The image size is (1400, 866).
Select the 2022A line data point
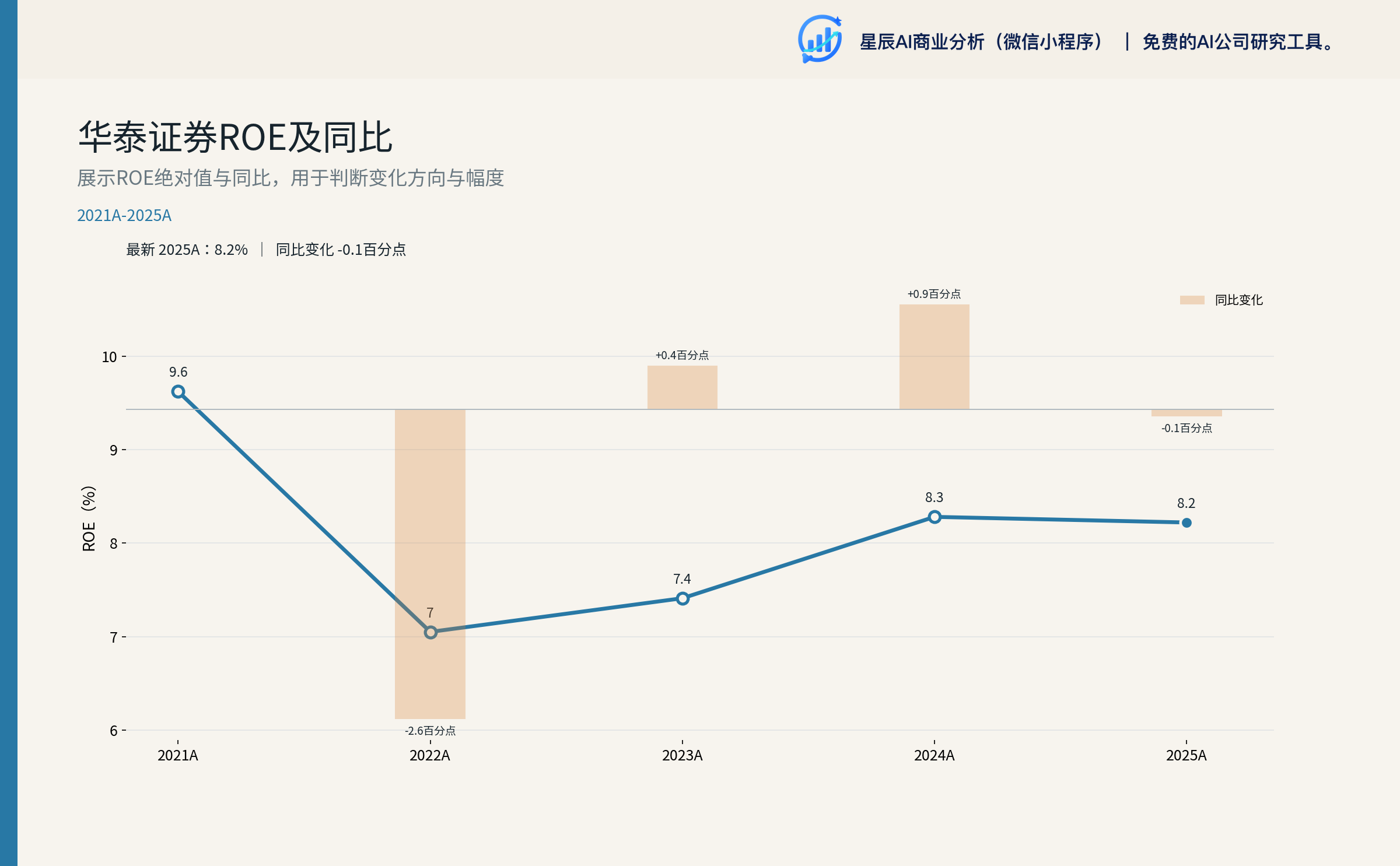click(430, 632)
